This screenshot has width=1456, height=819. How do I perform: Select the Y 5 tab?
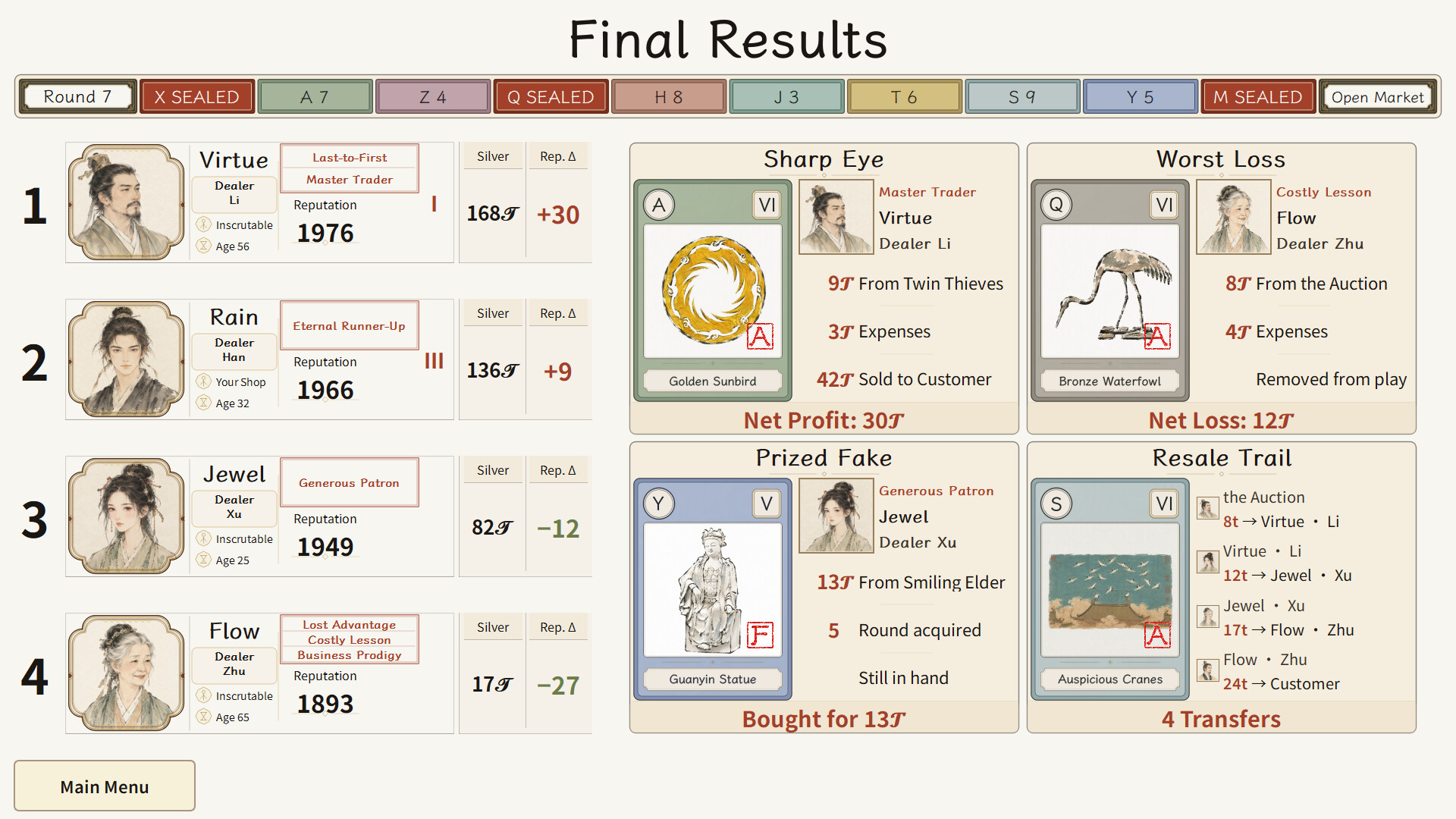click(1140, 97)
